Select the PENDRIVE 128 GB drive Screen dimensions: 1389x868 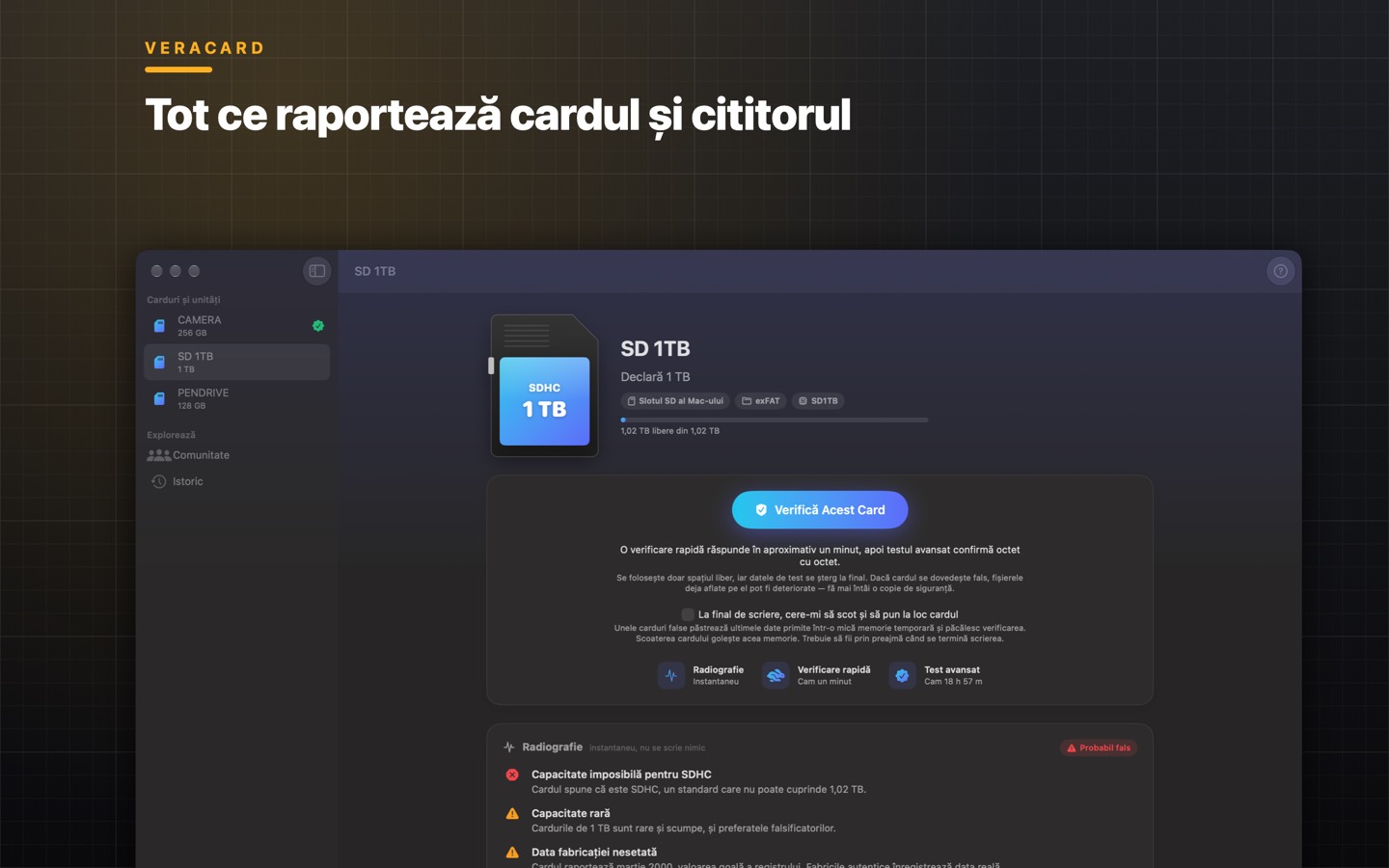coord(237,398)
